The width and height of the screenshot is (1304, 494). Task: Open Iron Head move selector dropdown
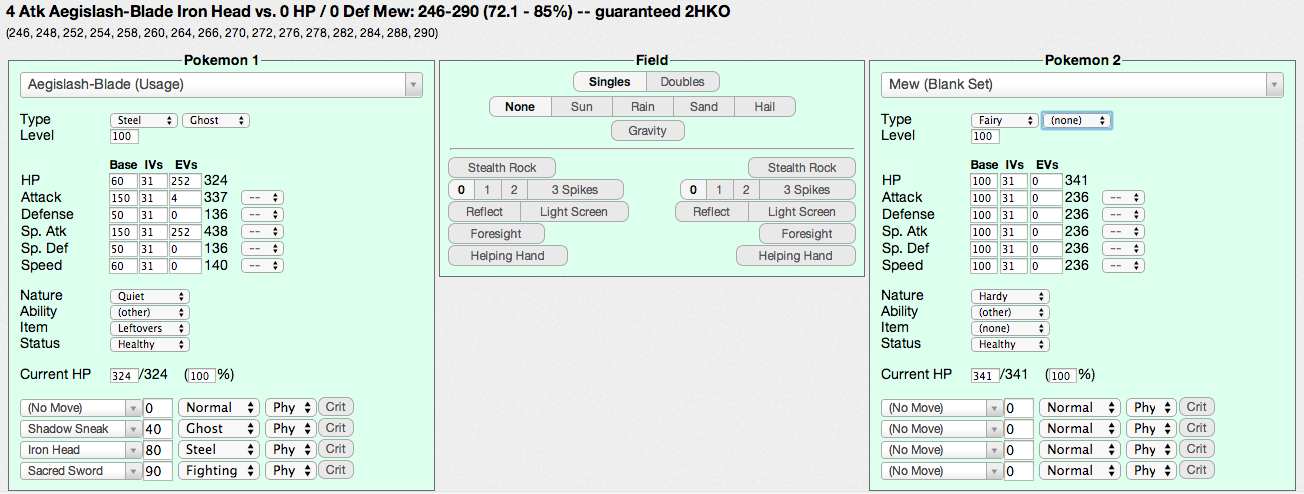pyautogui.click(x=131, y=450)
